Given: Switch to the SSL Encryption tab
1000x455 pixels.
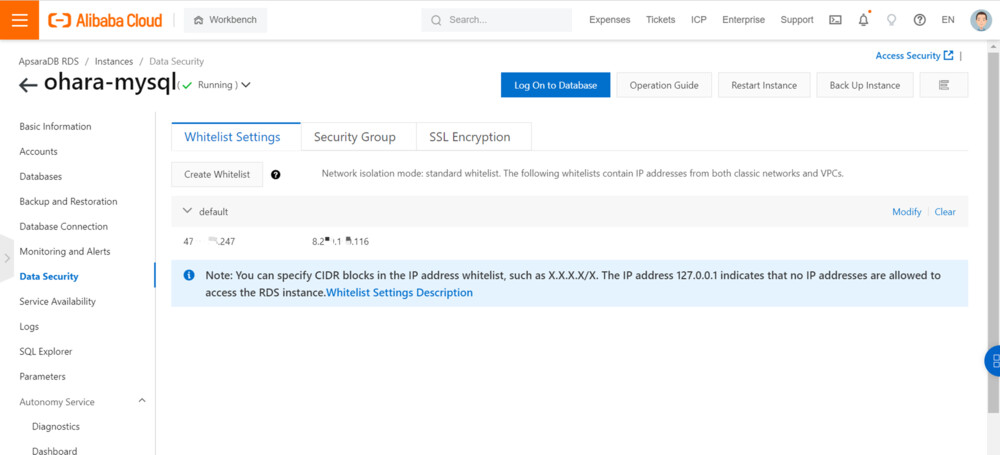Looking at the screenshot, I should (469, 137).
